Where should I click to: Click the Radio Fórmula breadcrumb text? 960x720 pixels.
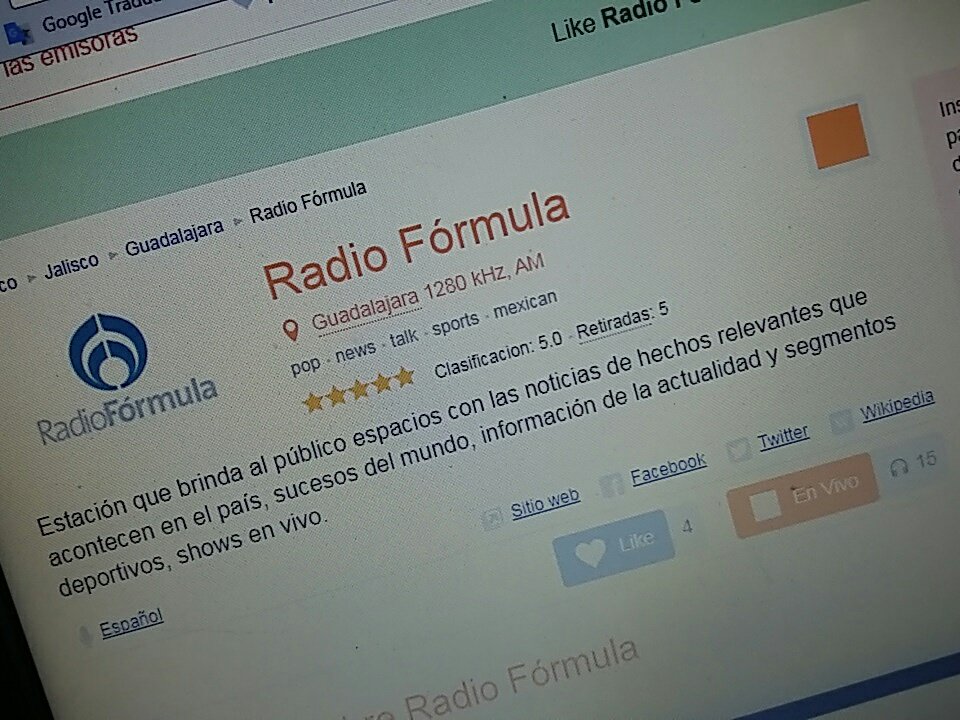[307, 202]
